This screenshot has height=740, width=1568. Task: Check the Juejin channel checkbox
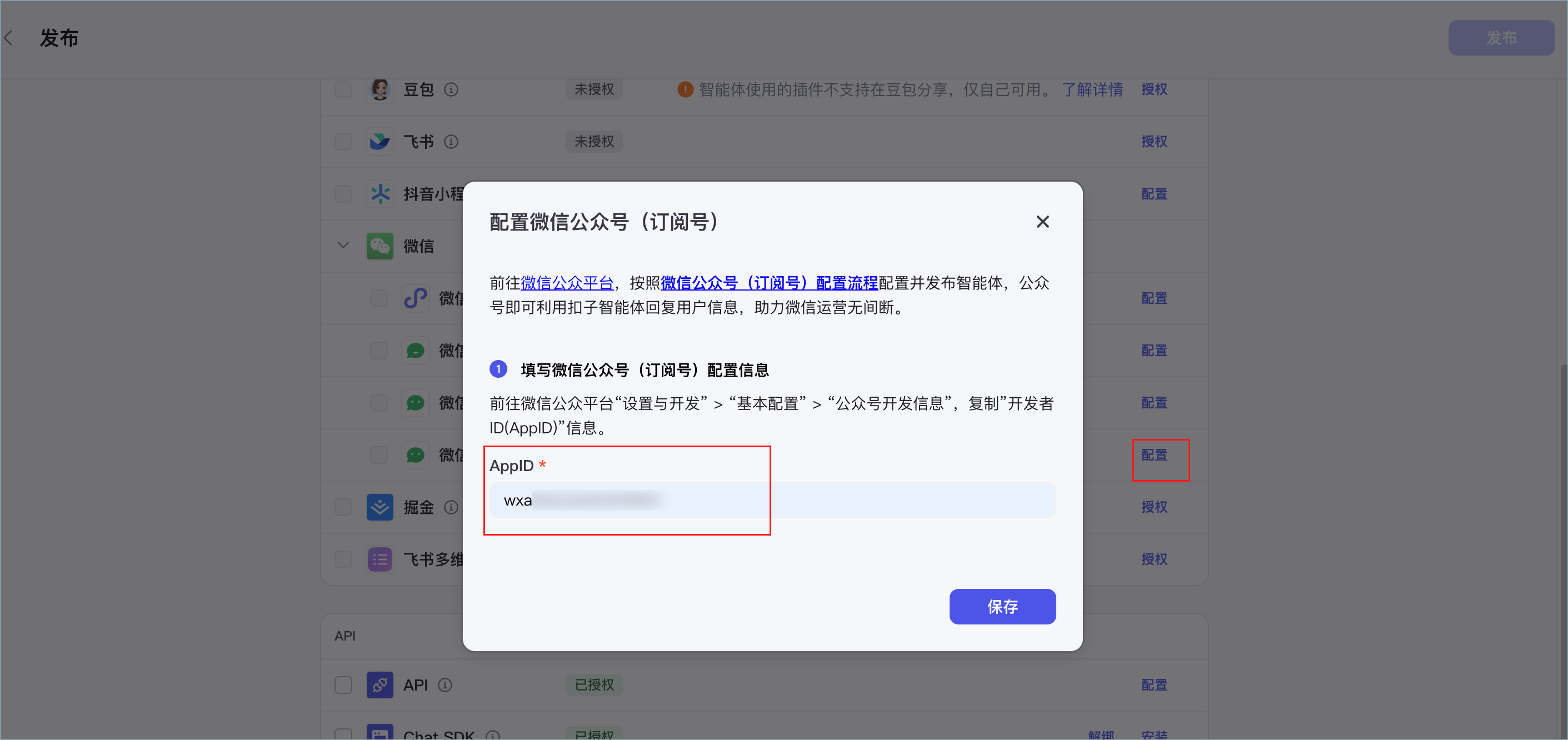point(343,508)
